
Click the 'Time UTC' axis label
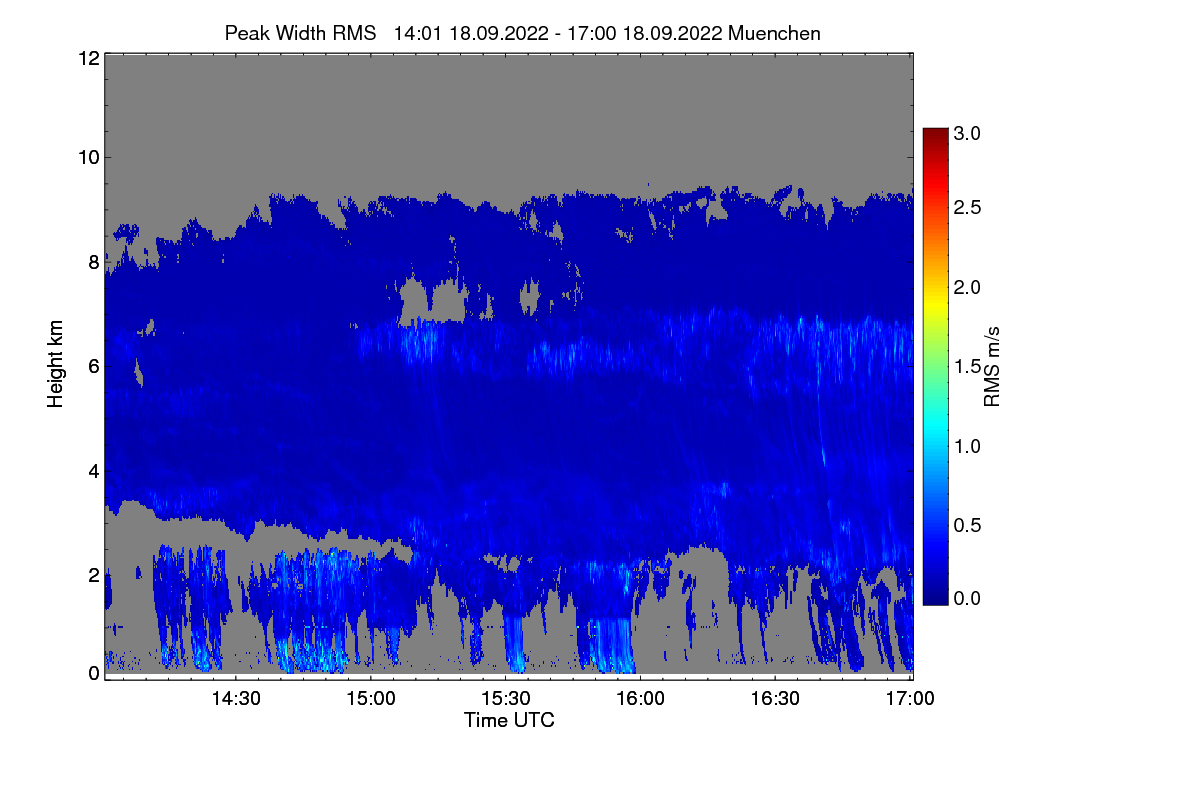pyautogui.click(x=509, y=720)
